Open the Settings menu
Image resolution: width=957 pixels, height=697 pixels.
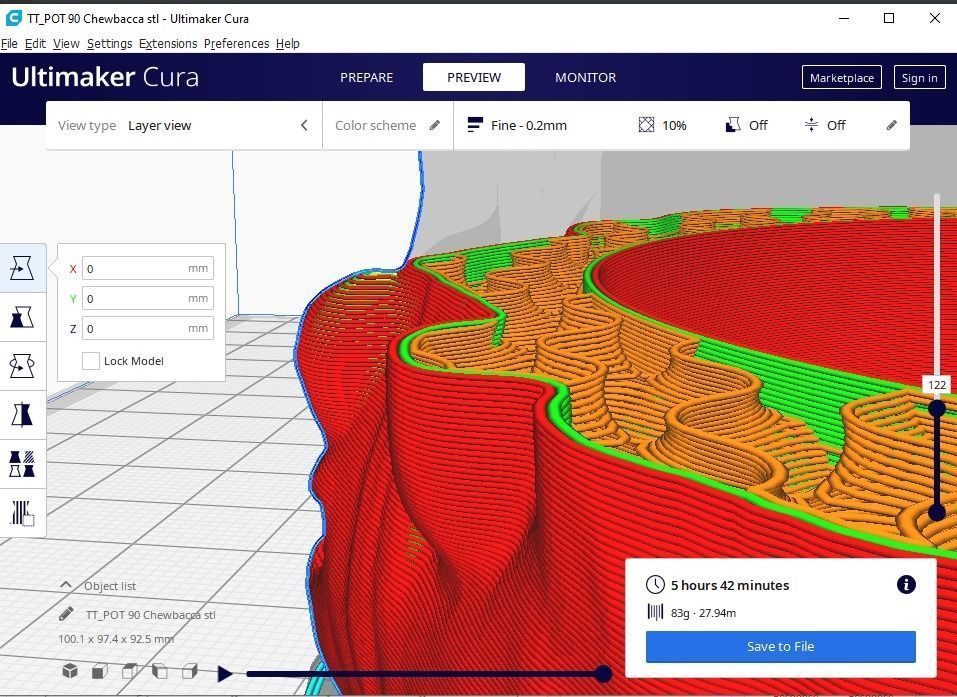(109, 43)
